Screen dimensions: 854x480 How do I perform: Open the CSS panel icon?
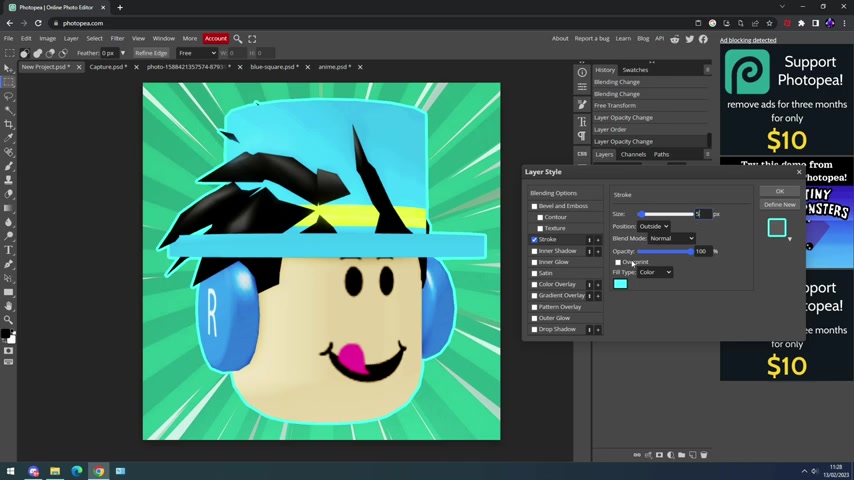582,154
